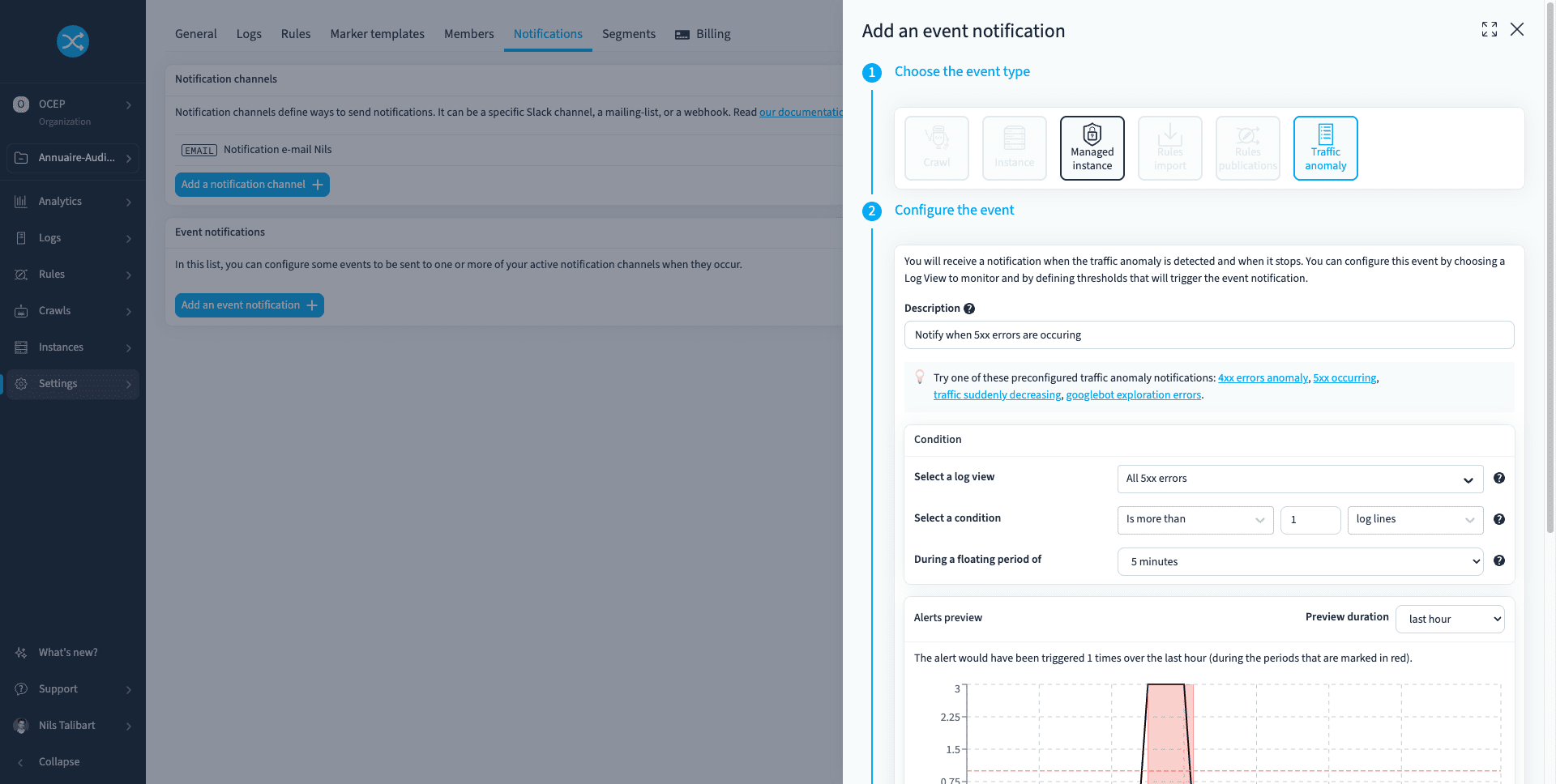
Task: Change the Preview duration dropdown
Action: [1449, 620]
